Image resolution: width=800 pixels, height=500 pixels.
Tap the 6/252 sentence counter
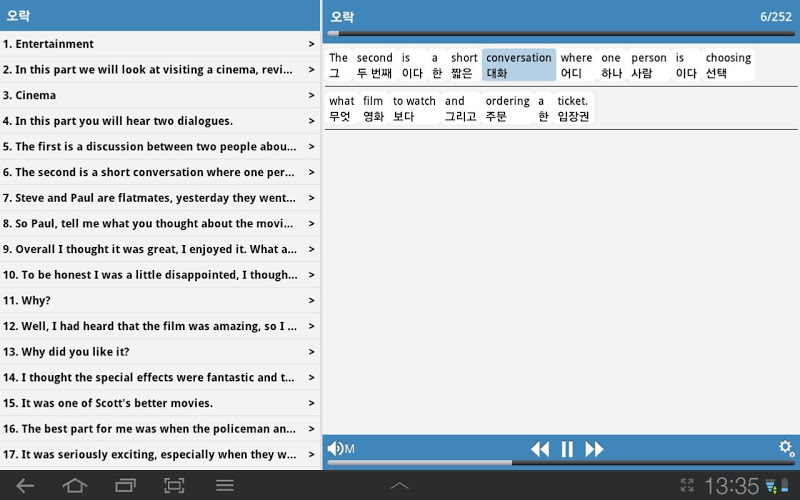776,17
